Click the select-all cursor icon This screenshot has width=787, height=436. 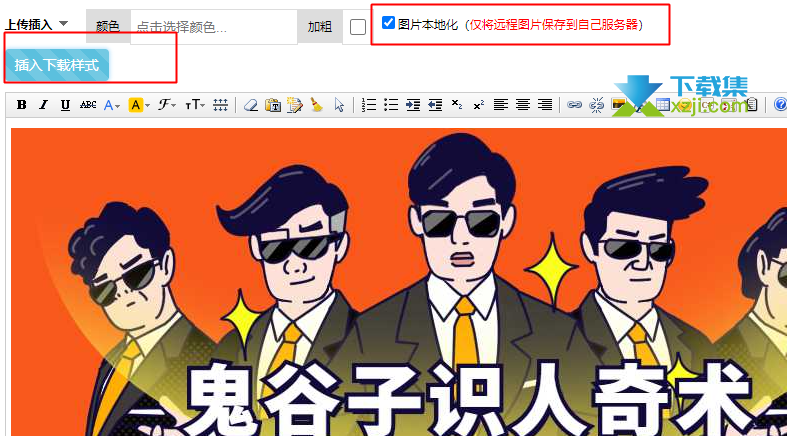point(339,105)
